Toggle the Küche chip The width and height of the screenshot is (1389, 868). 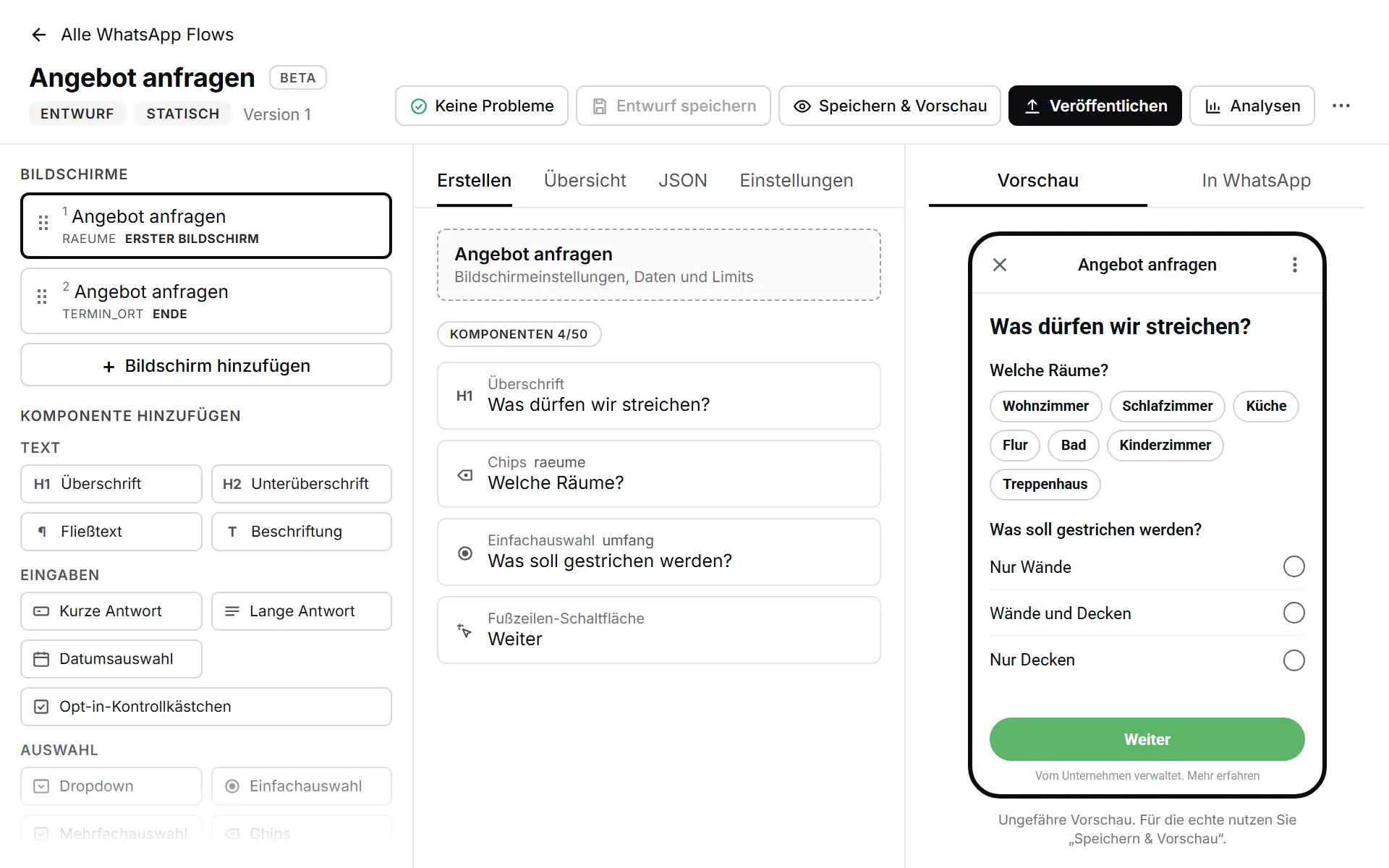pos(1266,406)
